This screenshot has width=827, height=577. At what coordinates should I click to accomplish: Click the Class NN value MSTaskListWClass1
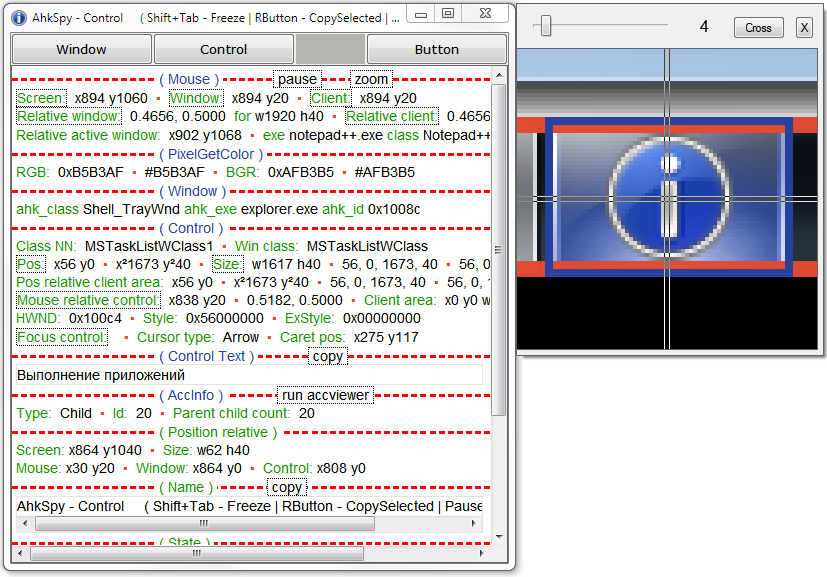tap(149, 246)
